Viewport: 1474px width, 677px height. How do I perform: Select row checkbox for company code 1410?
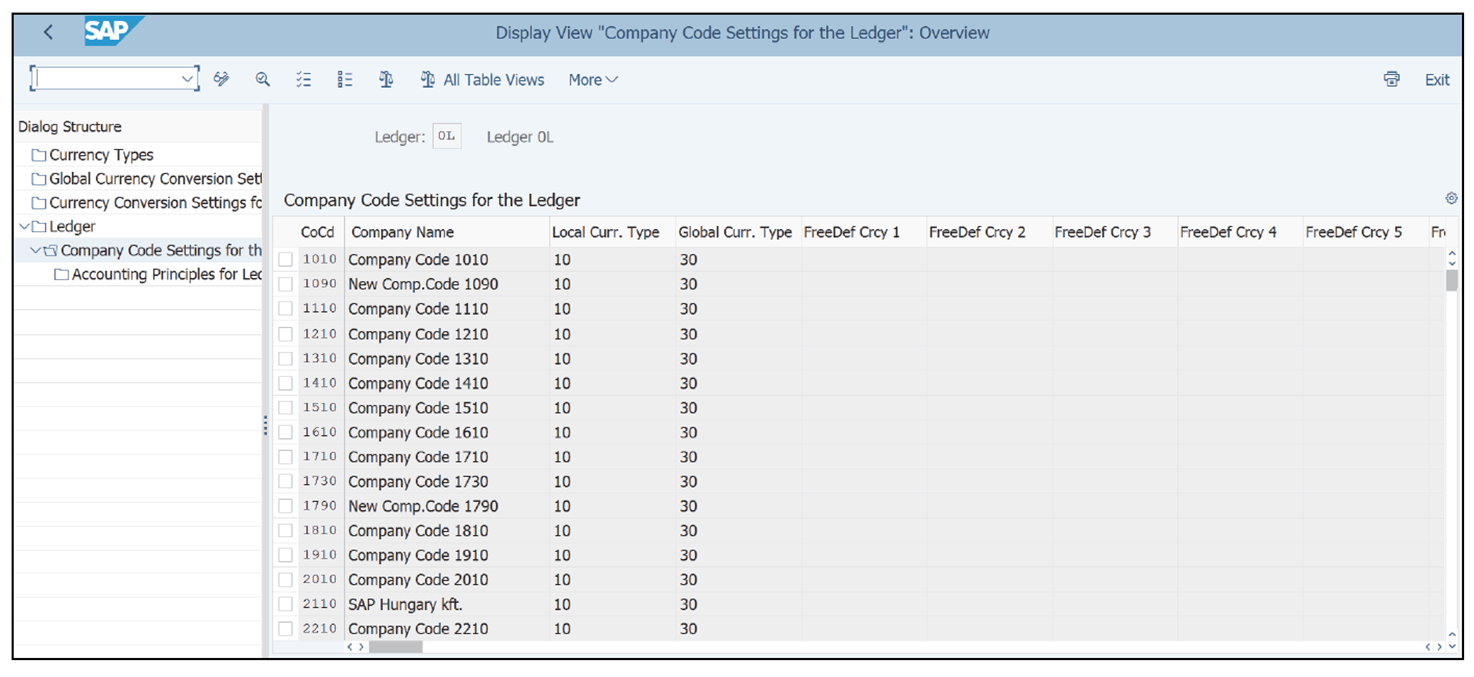click(286, 383)
